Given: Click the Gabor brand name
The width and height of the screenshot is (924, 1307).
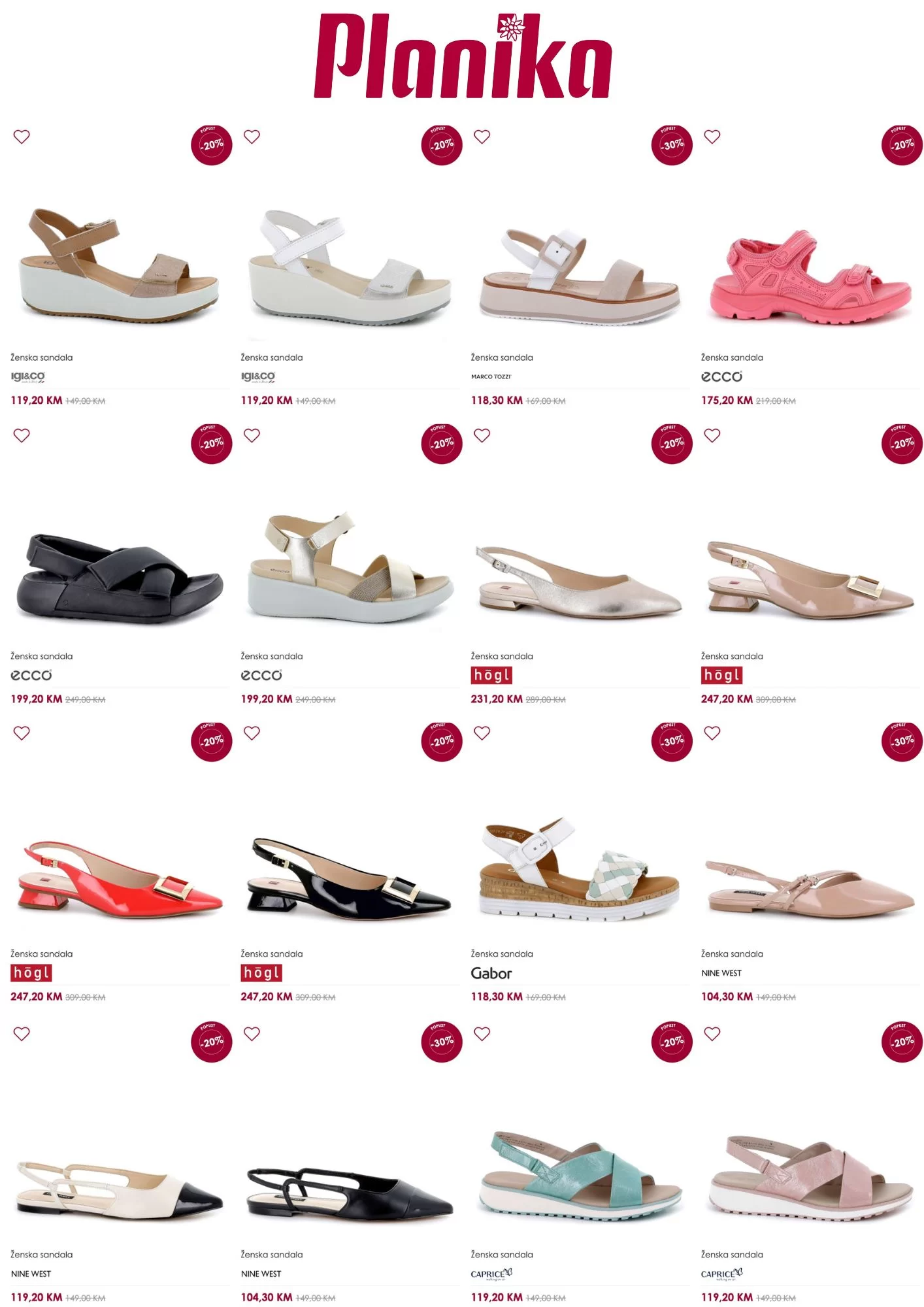Looking at the screenshot, I should tap(491, 973).
